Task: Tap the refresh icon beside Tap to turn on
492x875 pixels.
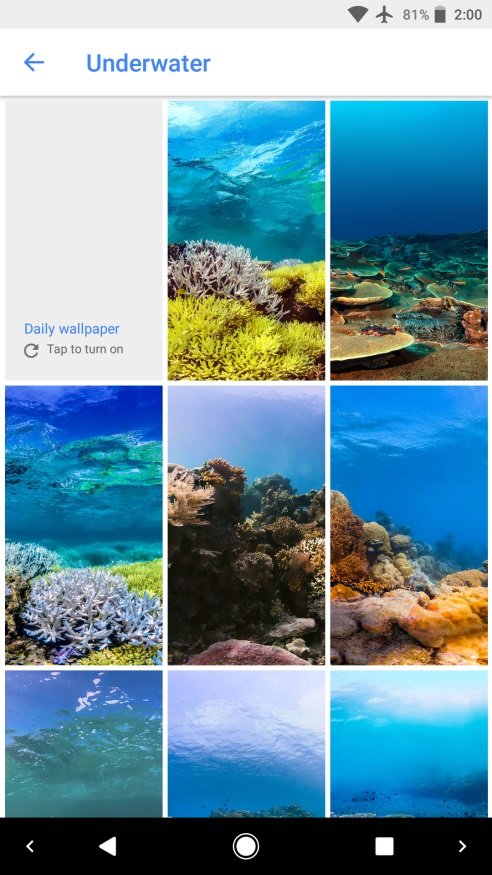Action: [31, 350]
